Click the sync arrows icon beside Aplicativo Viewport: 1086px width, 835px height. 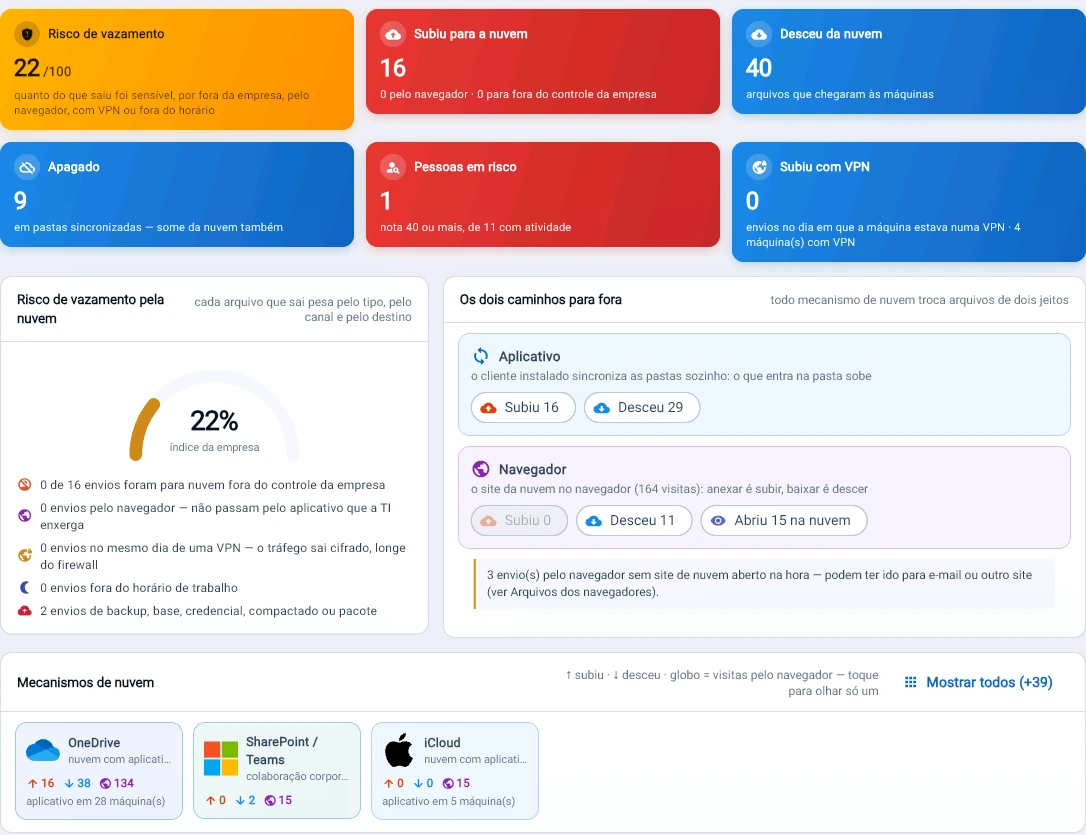click(x=481, y=356)
